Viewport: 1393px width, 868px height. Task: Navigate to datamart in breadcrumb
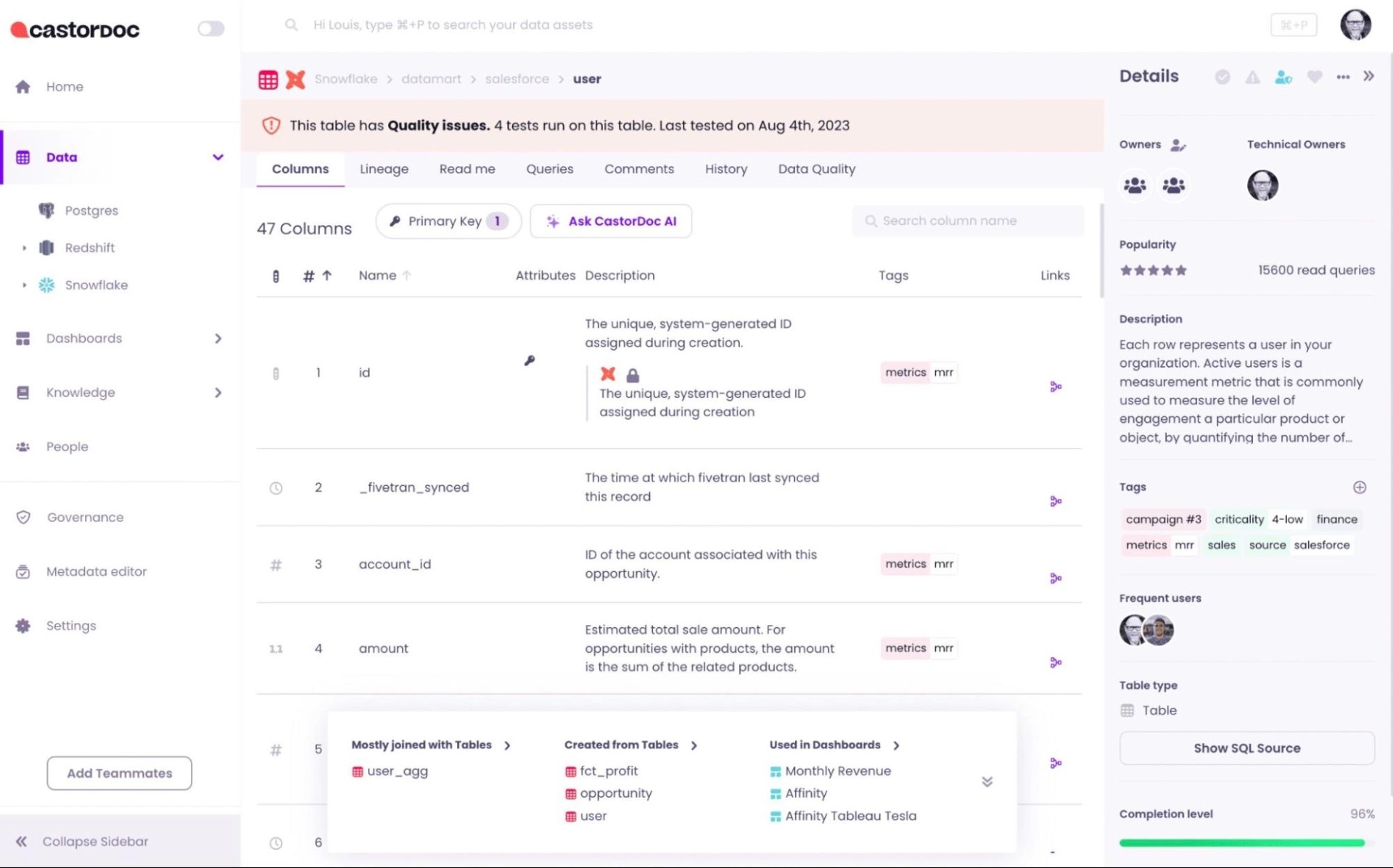pyautogui.click(x=431, y=79)
